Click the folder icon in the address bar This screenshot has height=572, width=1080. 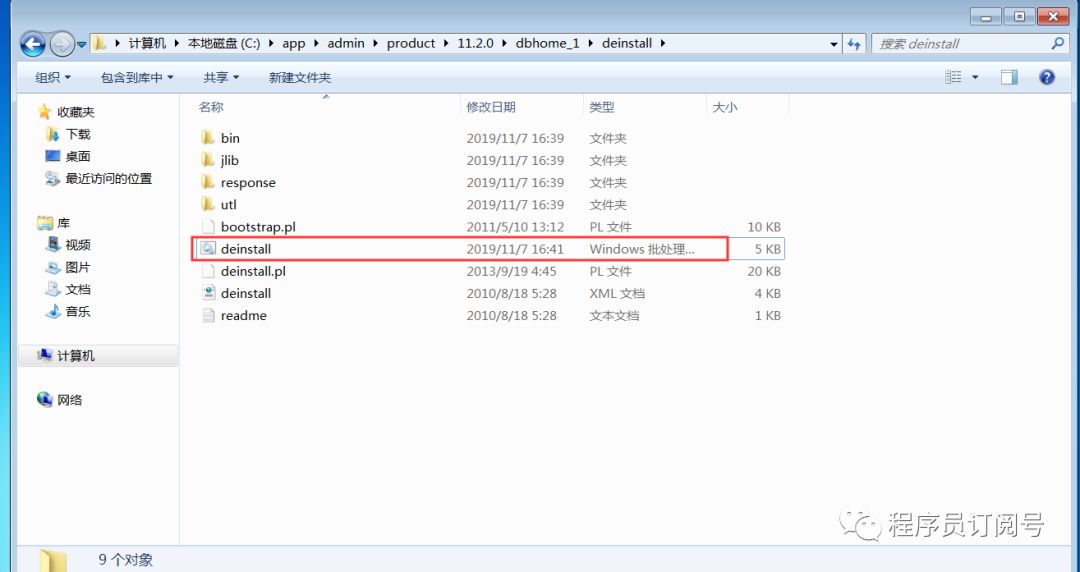[x=100, y=43]
